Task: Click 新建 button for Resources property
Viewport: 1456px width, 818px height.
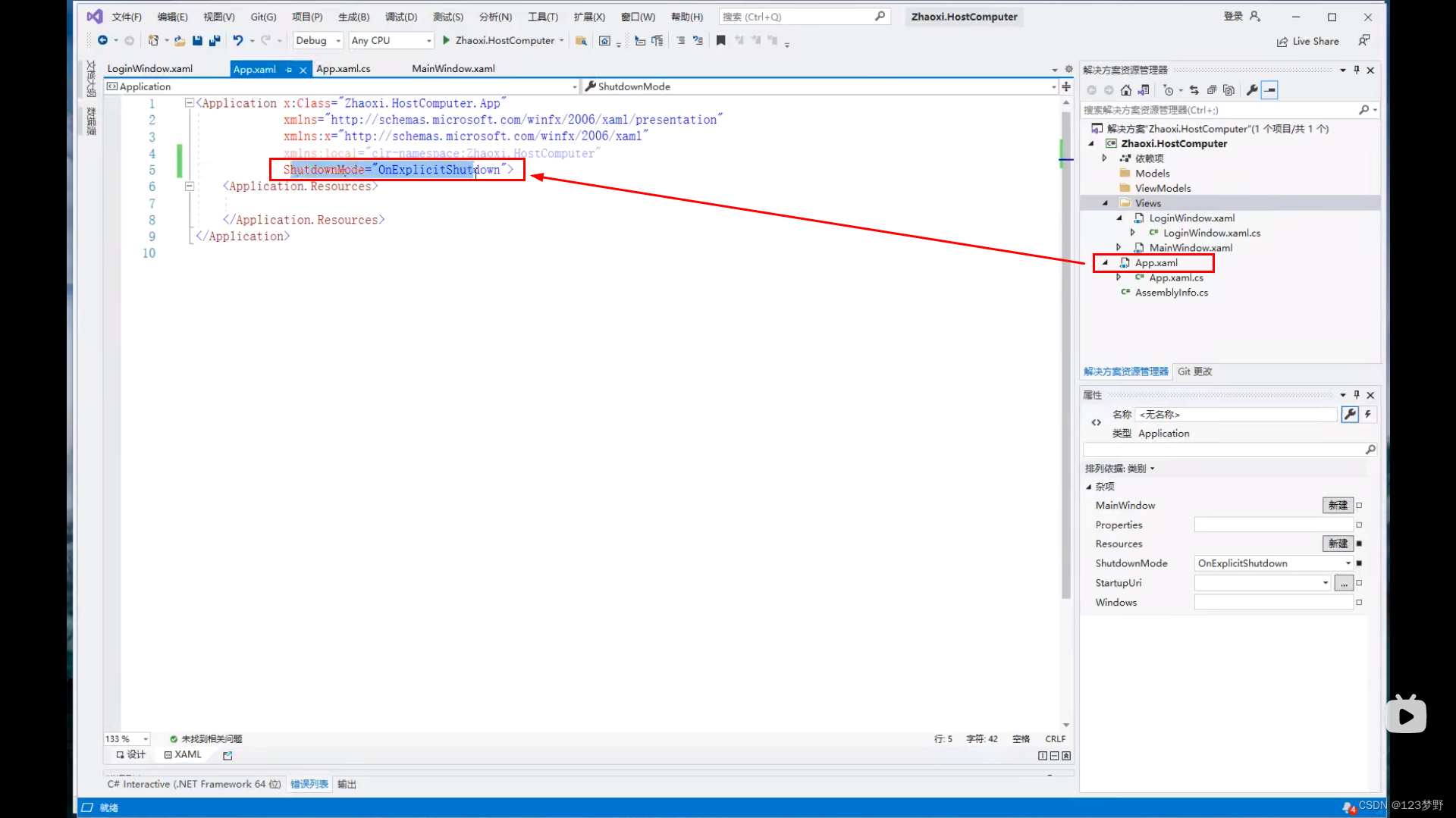Action: coord(1338,544)
